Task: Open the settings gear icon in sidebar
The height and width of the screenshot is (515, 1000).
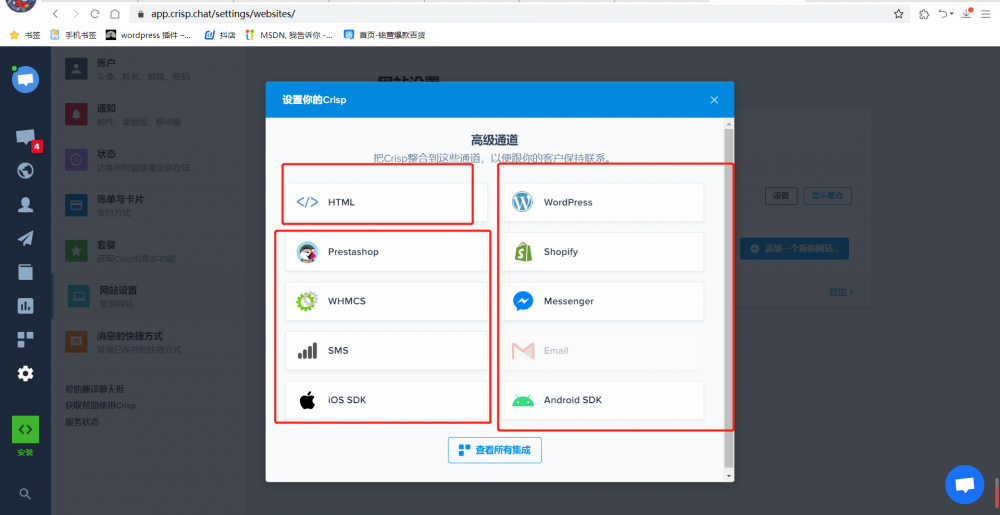Action: 25,373
